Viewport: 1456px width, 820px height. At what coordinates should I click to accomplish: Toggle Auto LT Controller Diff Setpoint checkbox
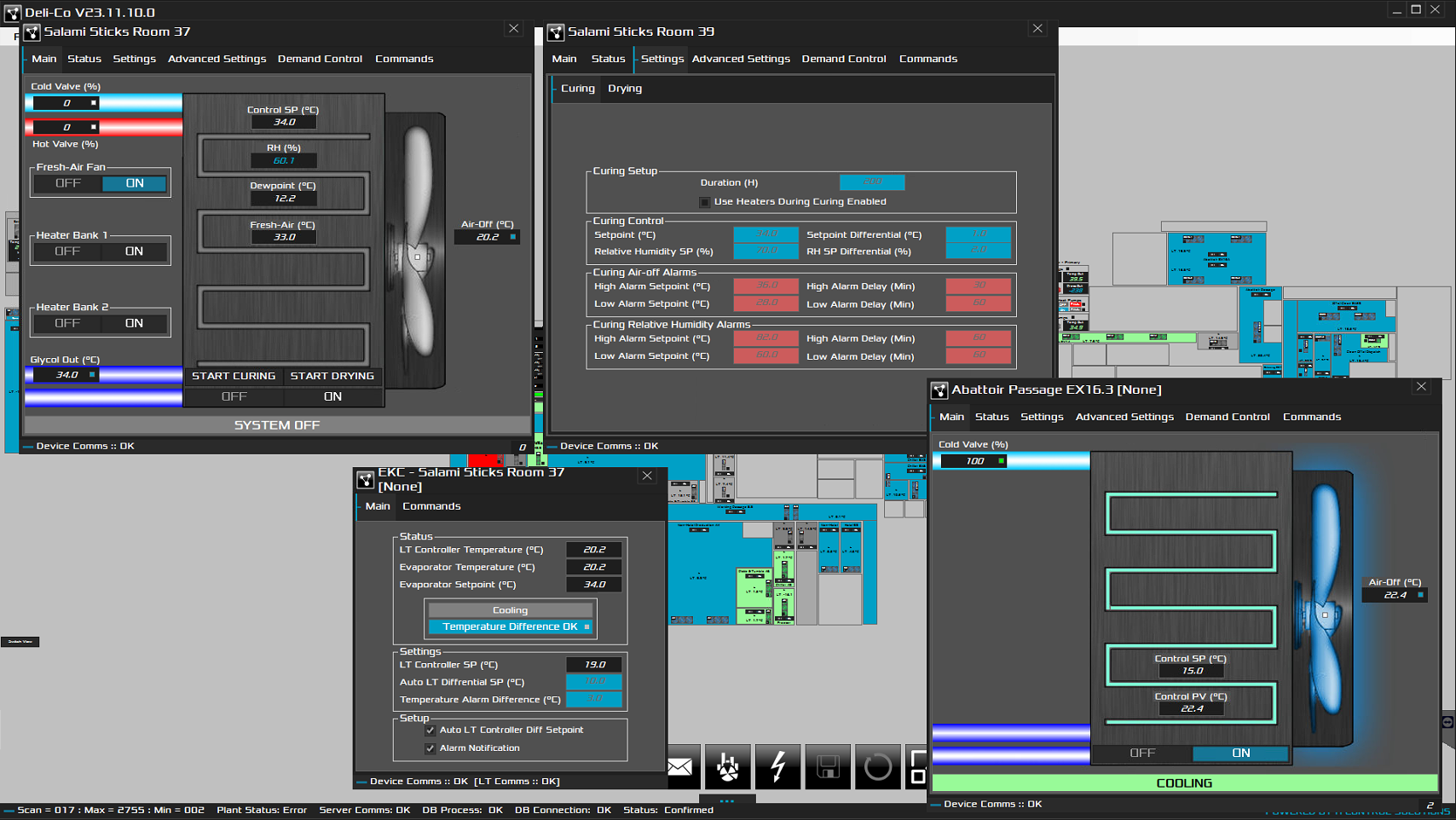[430, 730]
